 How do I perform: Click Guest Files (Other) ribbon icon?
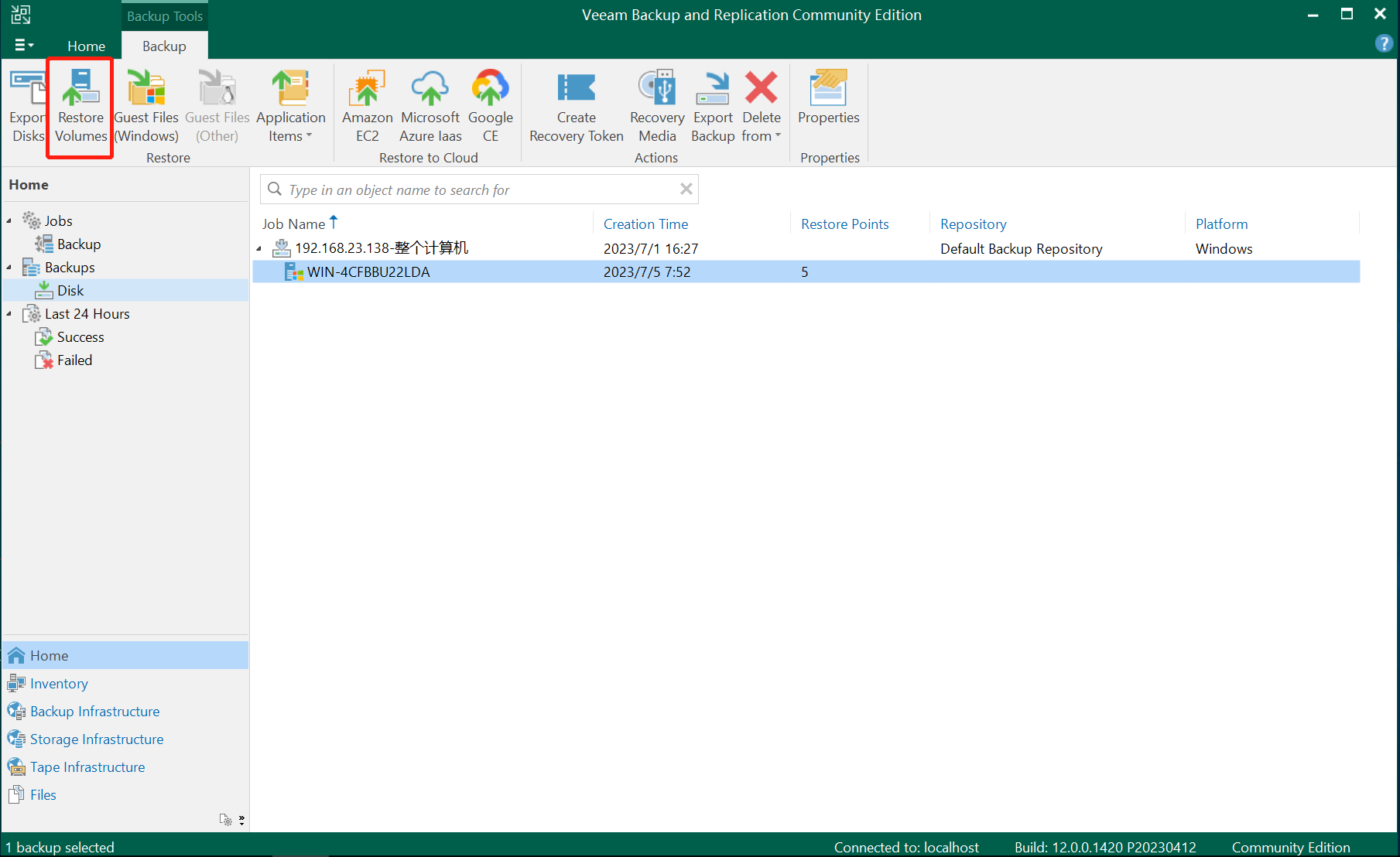click(x=217, y=105)
